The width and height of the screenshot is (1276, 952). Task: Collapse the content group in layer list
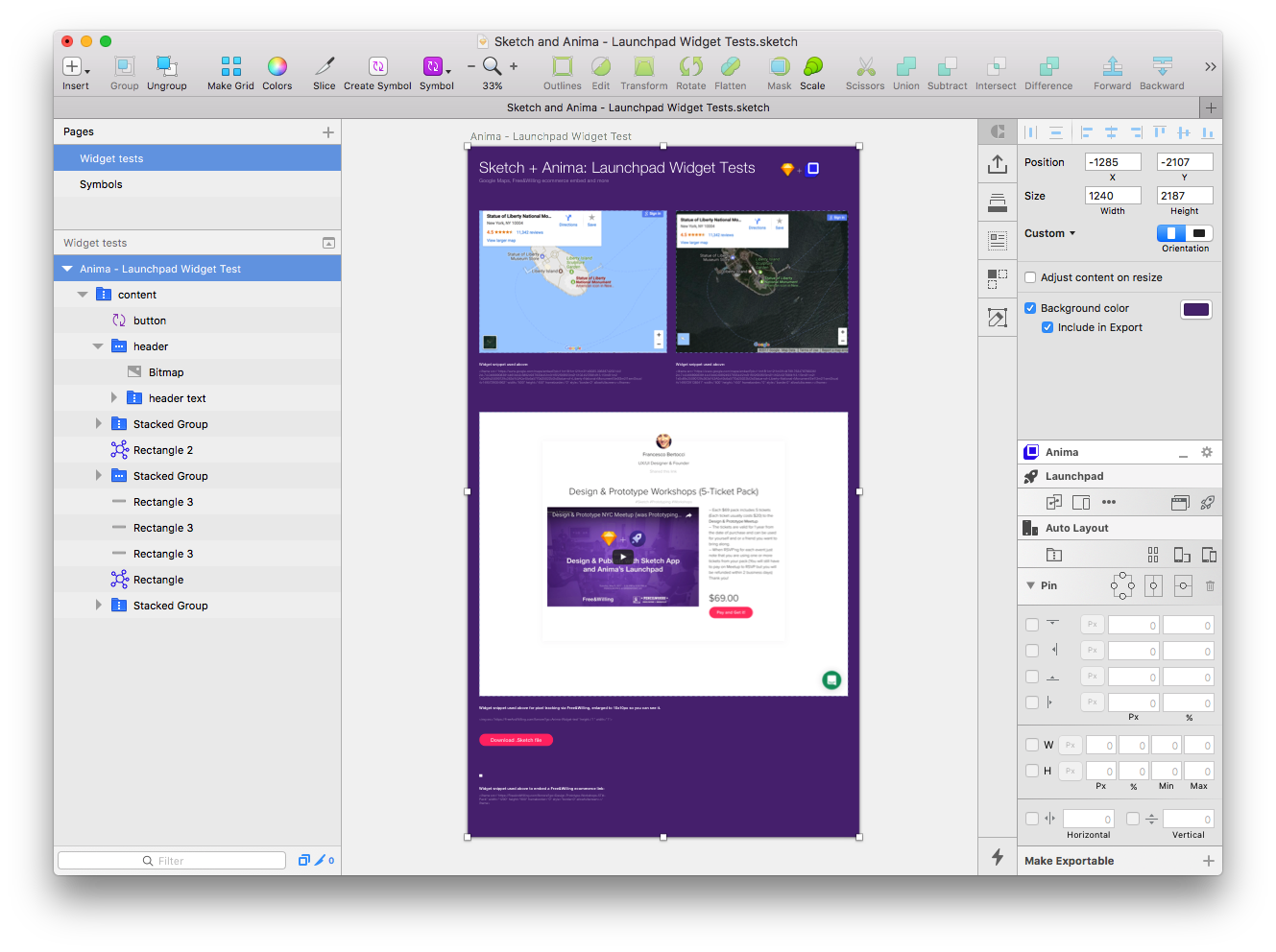(x=83, y=296)
